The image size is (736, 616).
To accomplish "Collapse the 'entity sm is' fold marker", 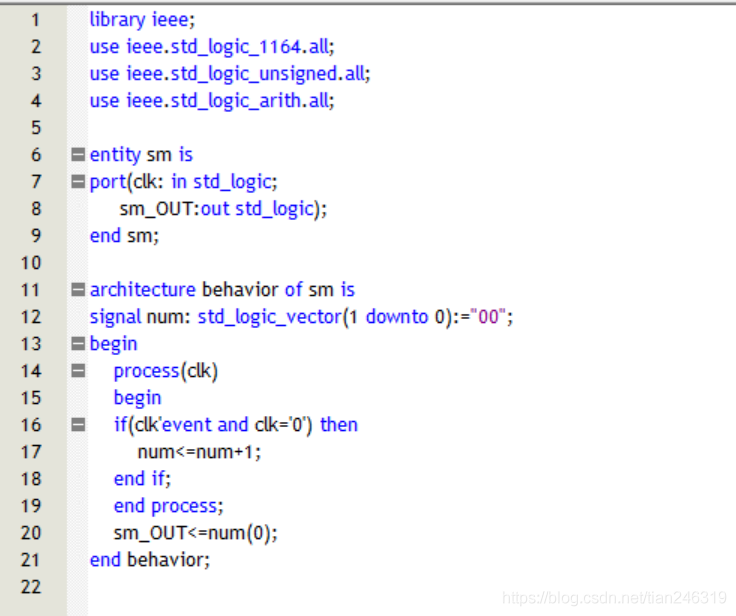I will coord(78,154).
